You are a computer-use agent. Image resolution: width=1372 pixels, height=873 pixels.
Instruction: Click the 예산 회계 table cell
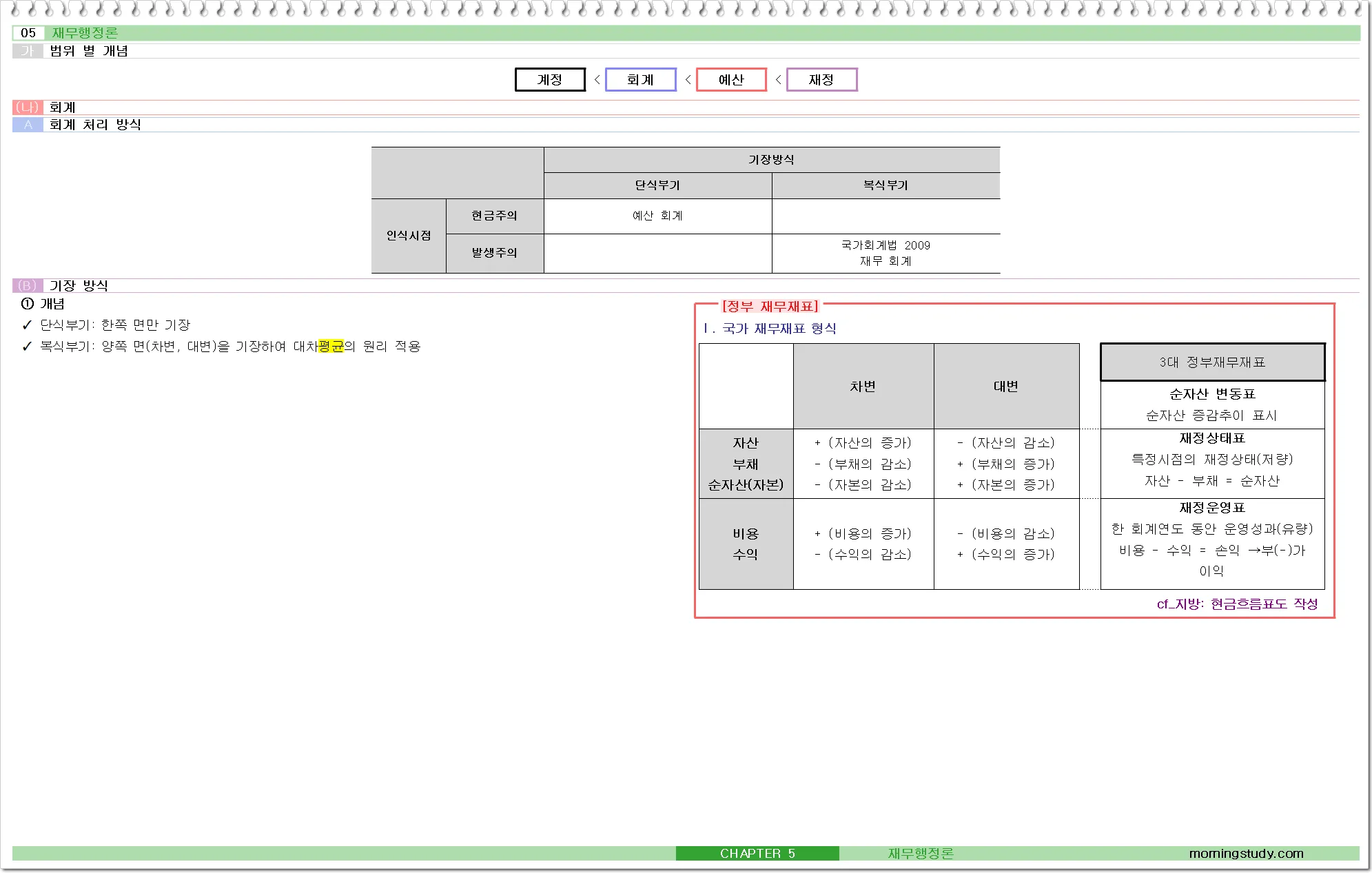pyautogui.click(x=657, y=216)
